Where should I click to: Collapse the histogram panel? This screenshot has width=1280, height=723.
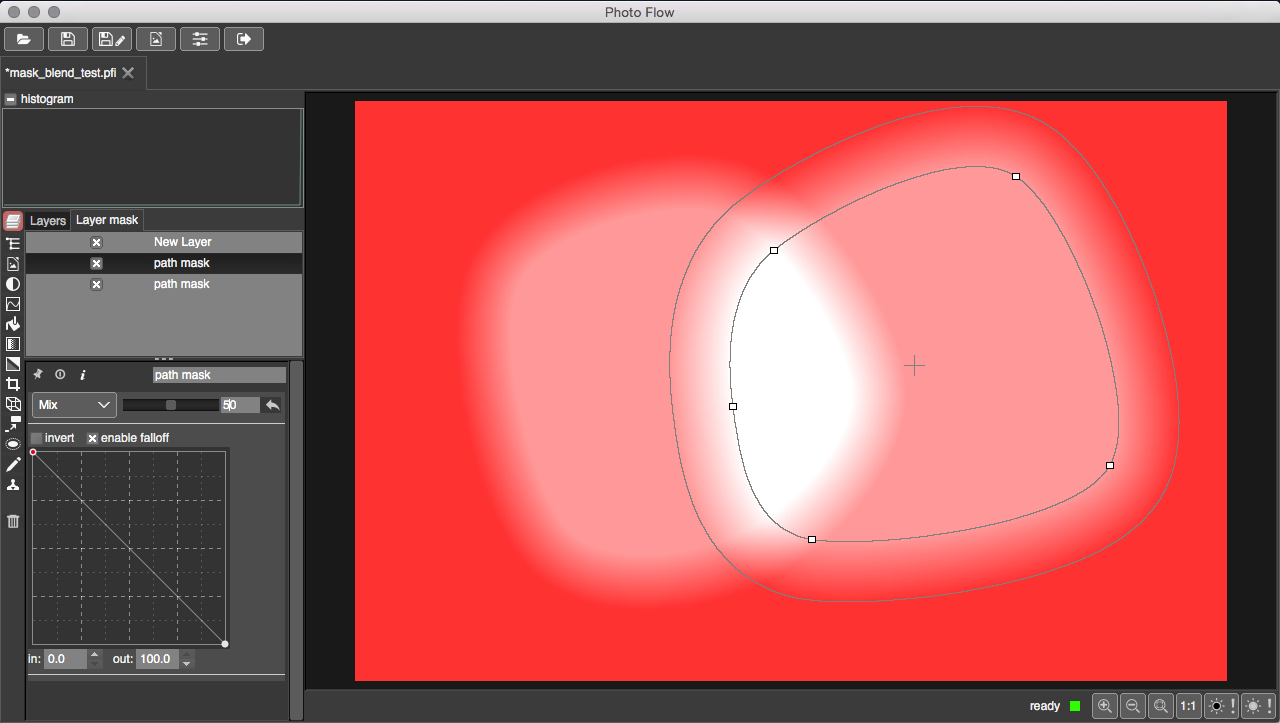10,99
